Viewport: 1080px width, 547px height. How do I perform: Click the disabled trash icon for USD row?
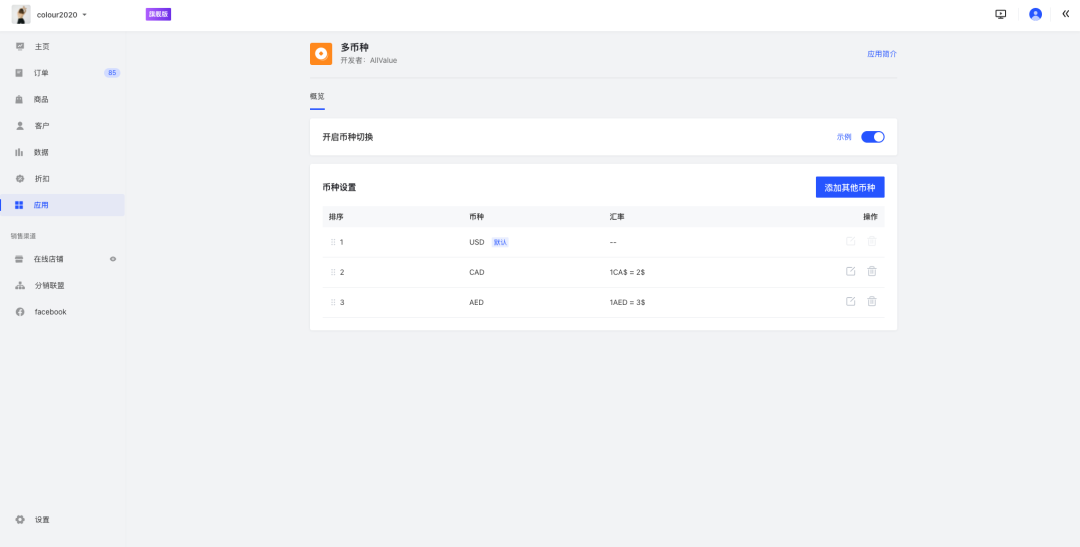(872, 241)
